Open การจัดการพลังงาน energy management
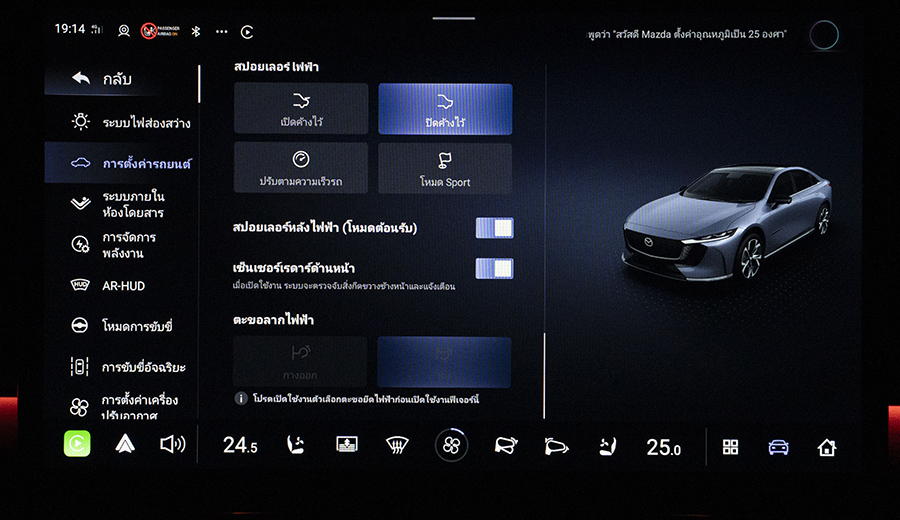The image size is (900, 520). [x=121, y=245]
